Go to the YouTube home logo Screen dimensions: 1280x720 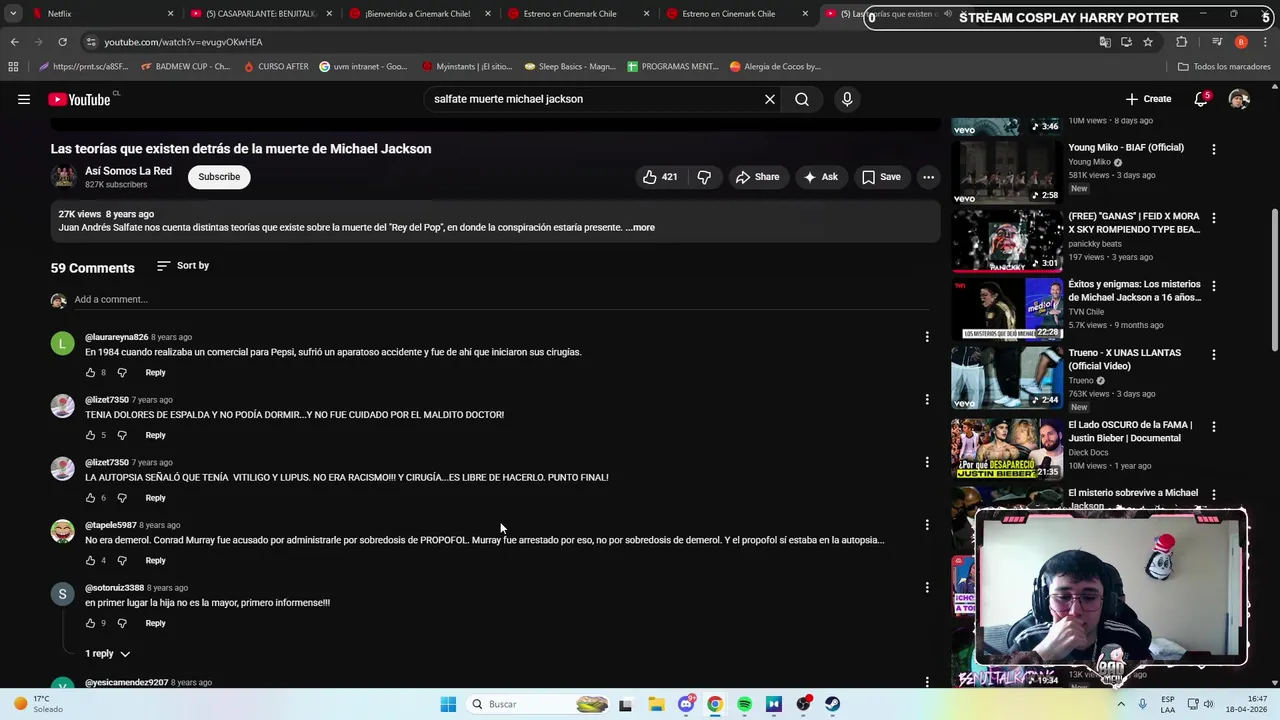tap(80, 99)
